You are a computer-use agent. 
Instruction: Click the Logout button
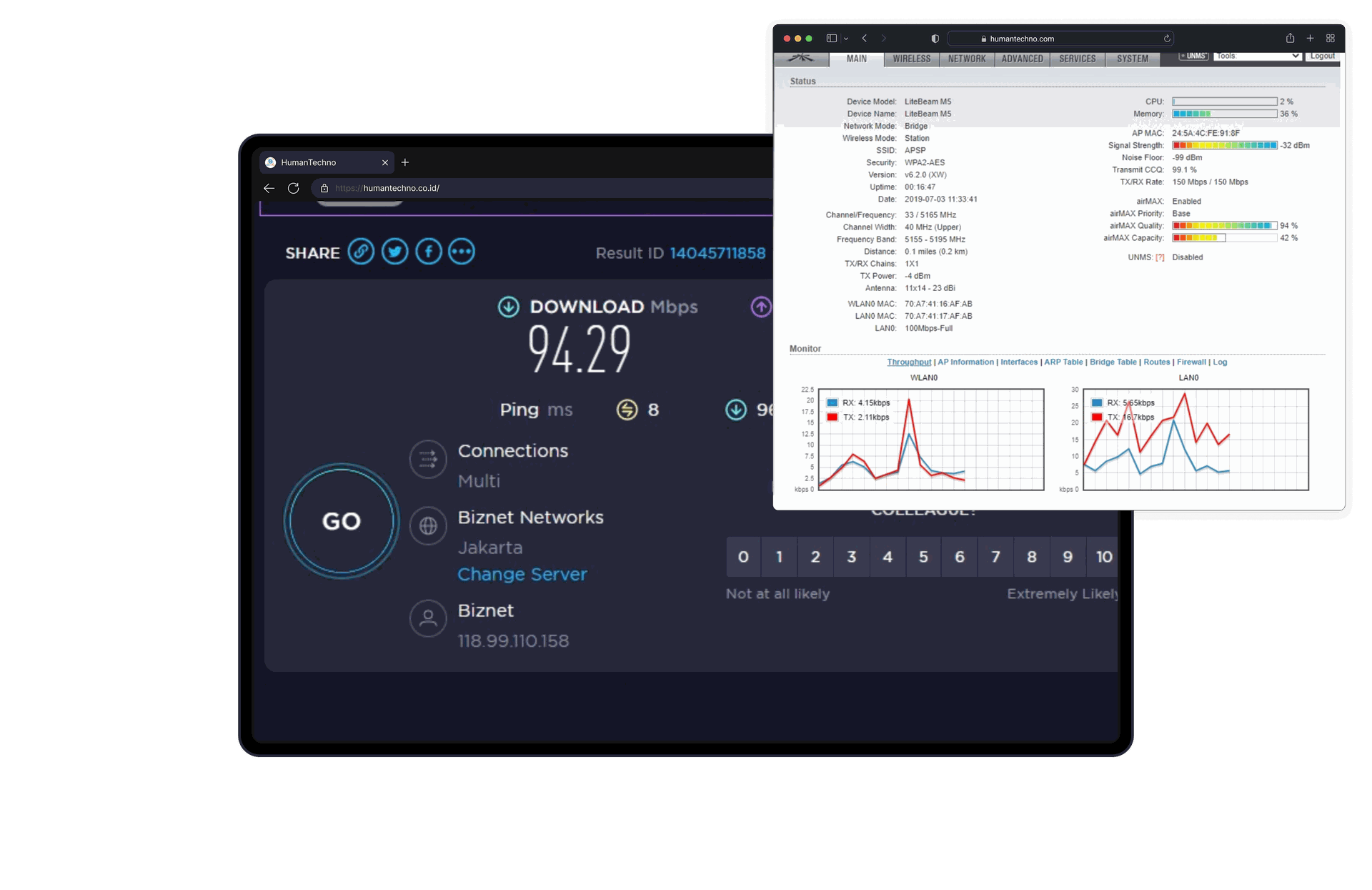pyautogui.click(x=1322, y=56)
